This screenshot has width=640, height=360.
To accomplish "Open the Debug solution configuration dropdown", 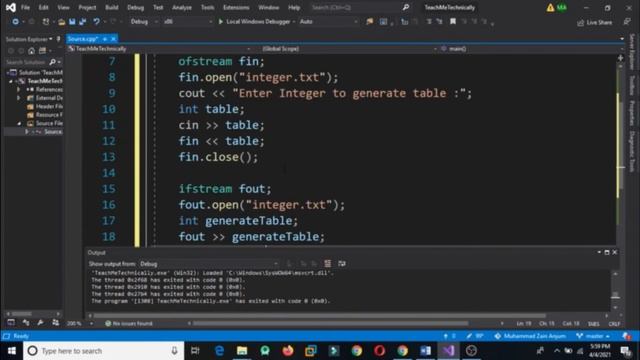I will [x=144, y=22].
